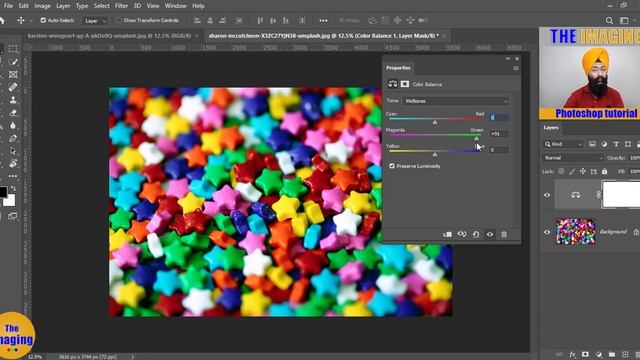Viewport: 640px width, 360px height.
Task: Filter layers by type layer icon
Action: click(x=616, y=144)
